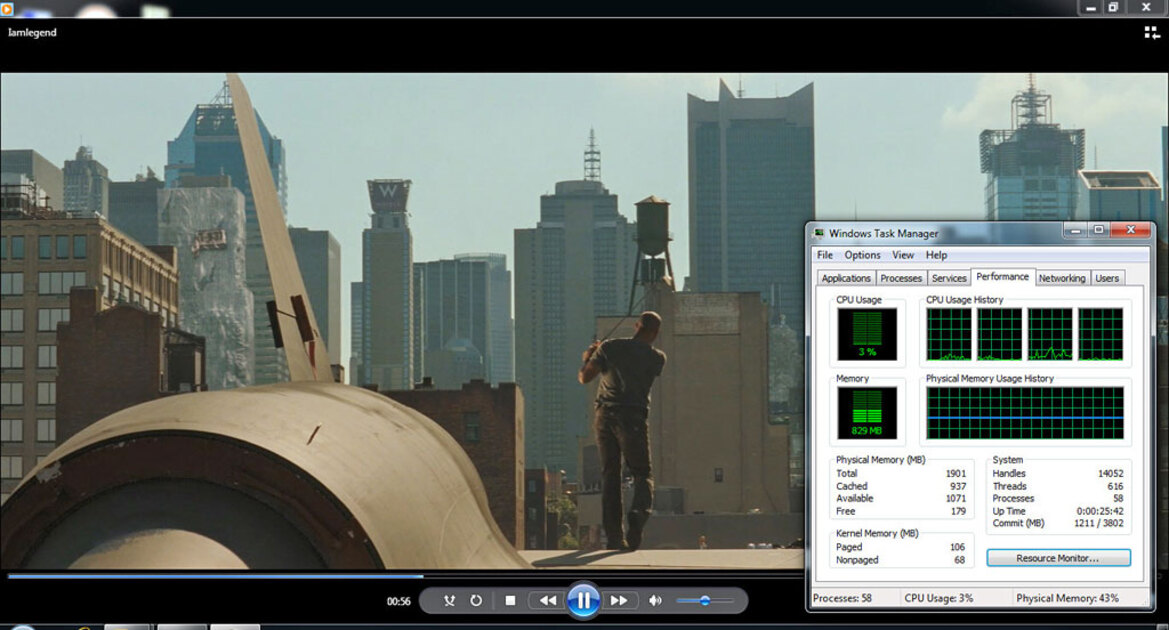The height and width of the screenshot is (630, 1169).
Task: Click the Up Time value '0:00:25:42'
Action: 1100,511
